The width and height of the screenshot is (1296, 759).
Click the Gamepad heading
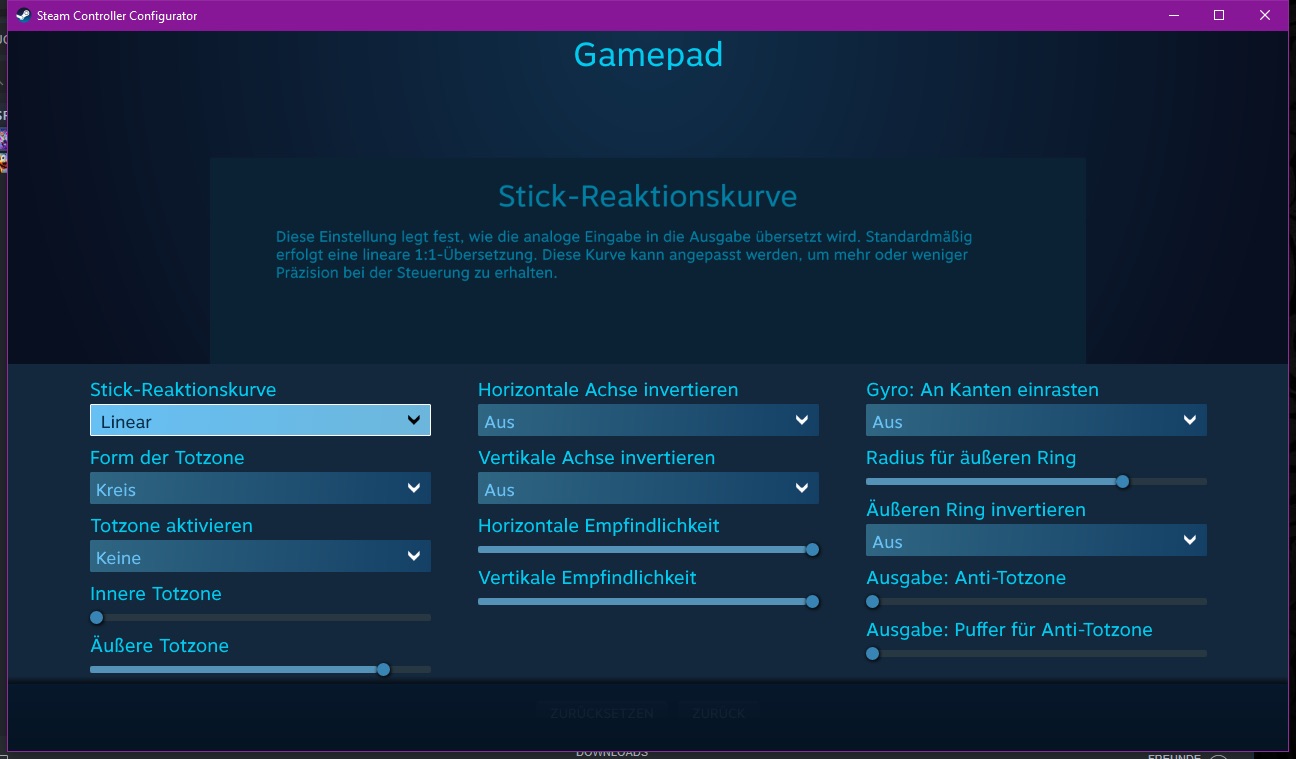pos(648,54)
